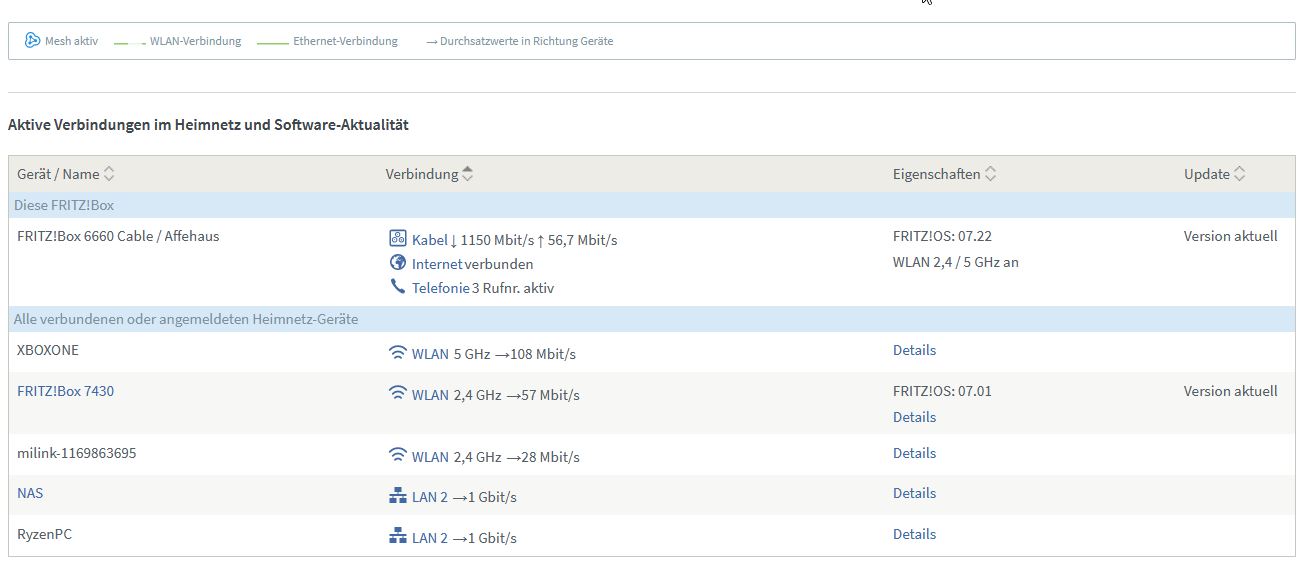This screenshot has width=1299, height=587.
Task: Click the WLAN icon in XBOXONE row
Action: pos(398,353)
